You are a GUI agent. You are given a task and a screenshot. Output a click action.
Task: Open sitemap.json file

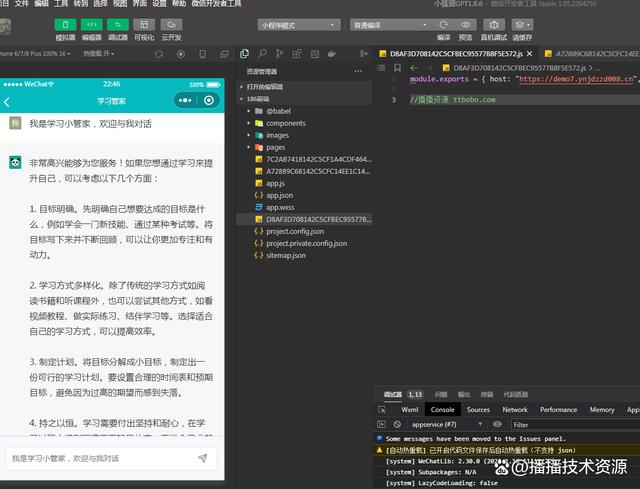click(304, 255)
